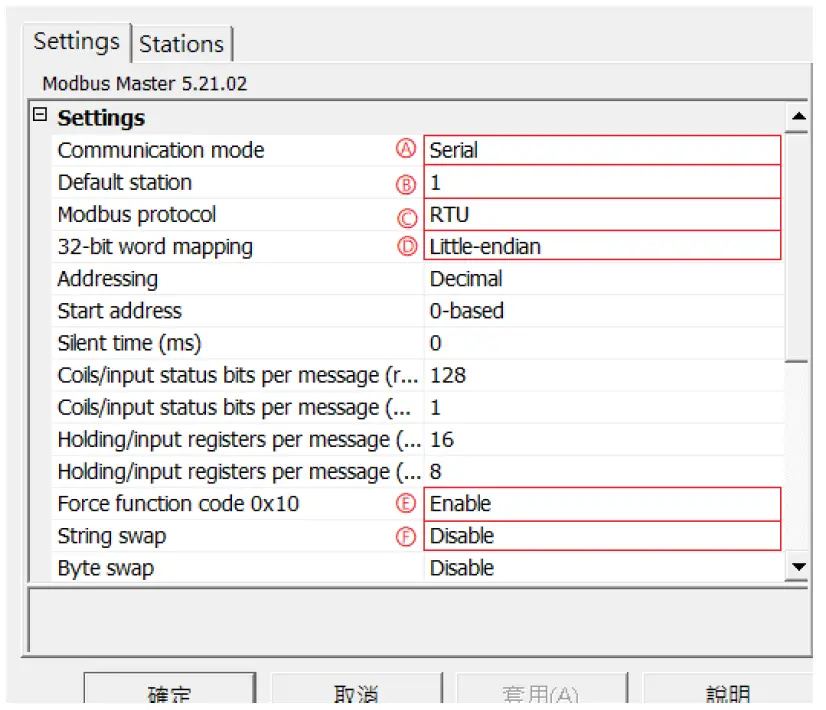Select the Settings tab
The image size is (826, 710).
pyautogui.click(x=77, y=42)
